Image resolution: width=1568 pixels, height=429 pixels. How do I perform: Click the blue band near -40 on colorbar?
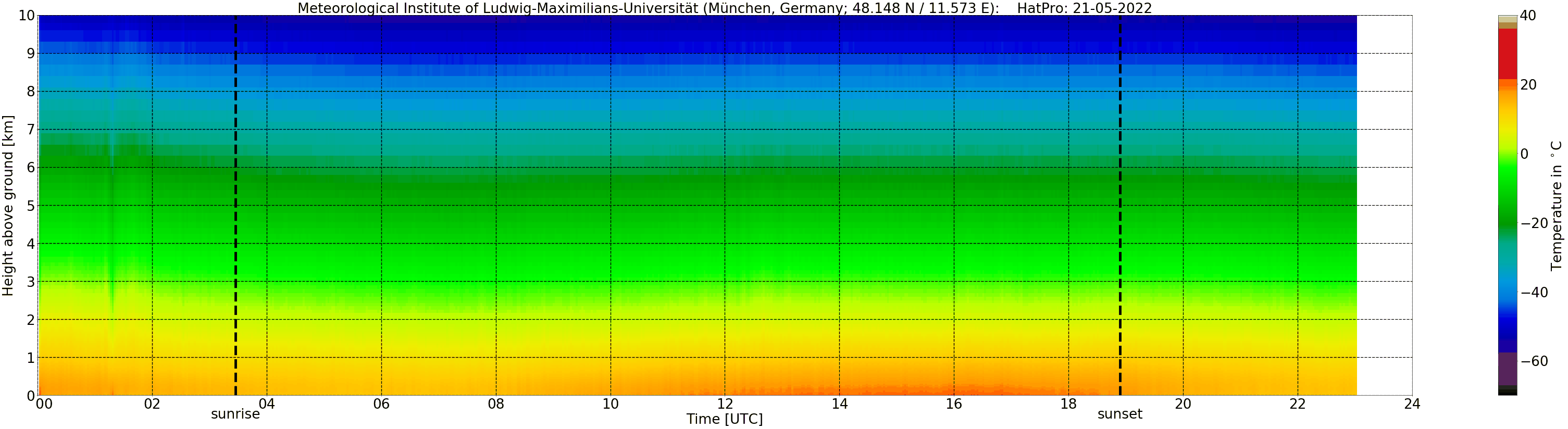coord(1507,292)
